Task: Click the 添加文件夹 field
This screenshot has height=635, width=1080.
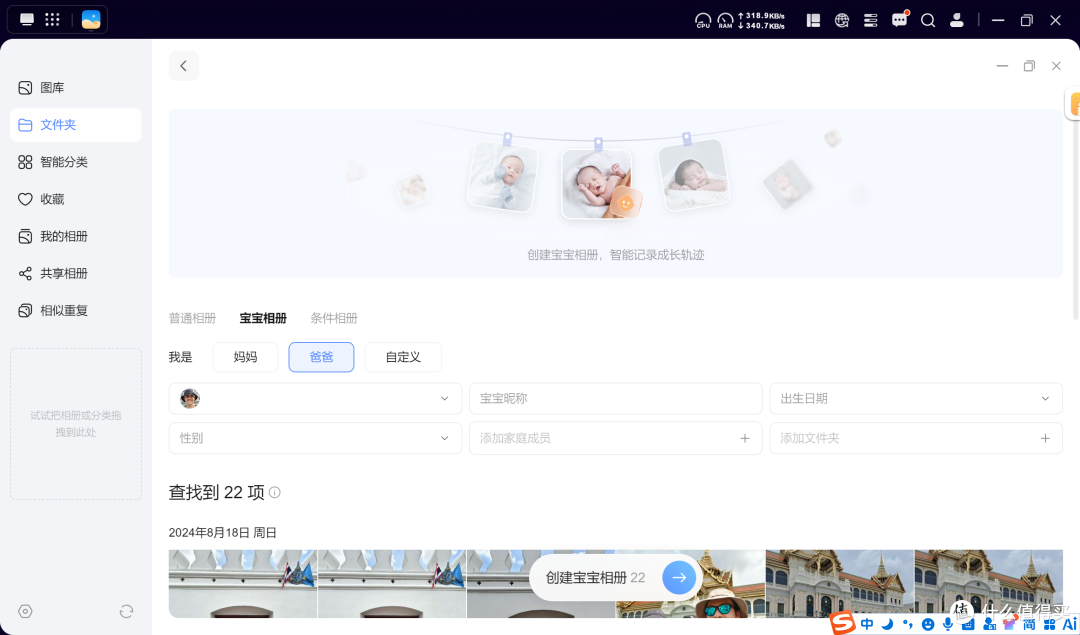Action: pos(916,438)
